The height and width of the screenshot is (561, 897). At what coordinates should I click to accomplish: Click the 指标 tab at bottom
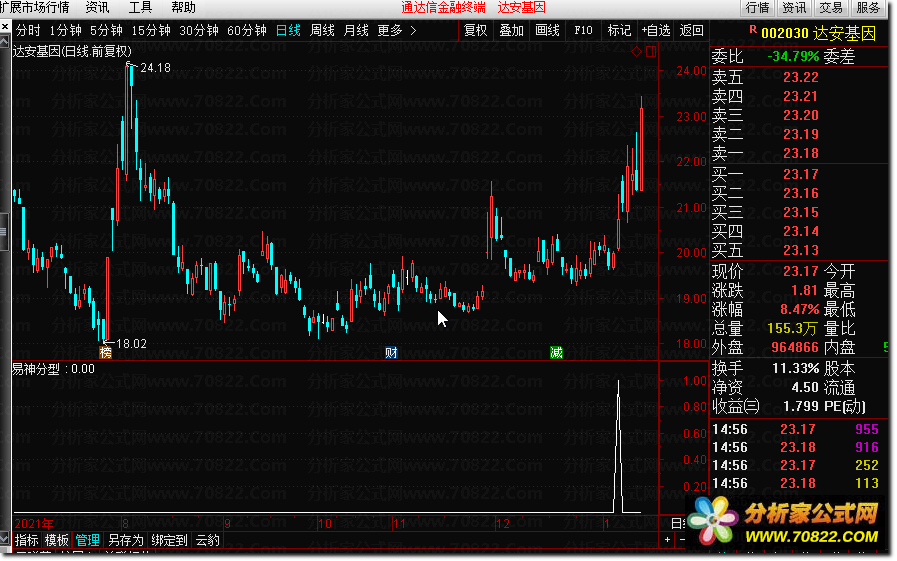[27, 540]
